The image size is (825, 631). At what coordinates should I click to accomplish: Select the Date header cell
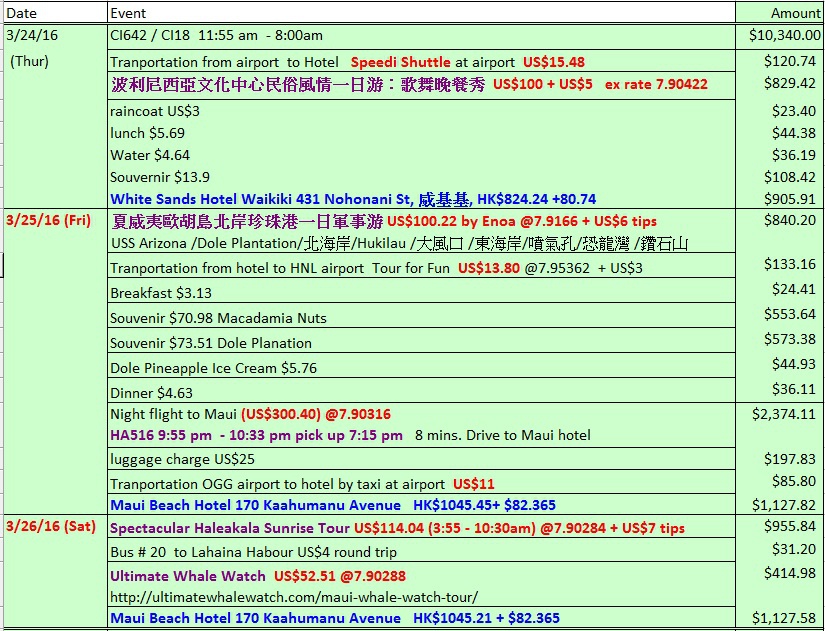tap(55, 13)
